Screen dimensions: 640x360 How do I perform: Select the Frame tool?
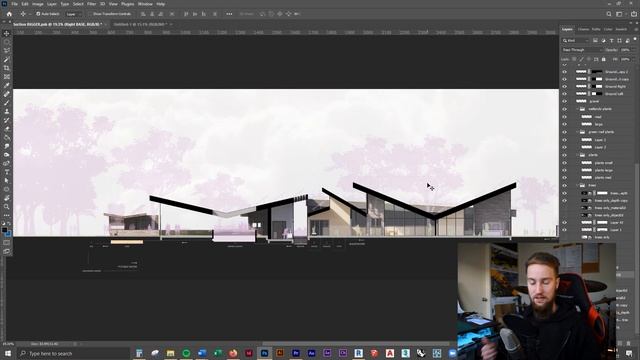7,77
